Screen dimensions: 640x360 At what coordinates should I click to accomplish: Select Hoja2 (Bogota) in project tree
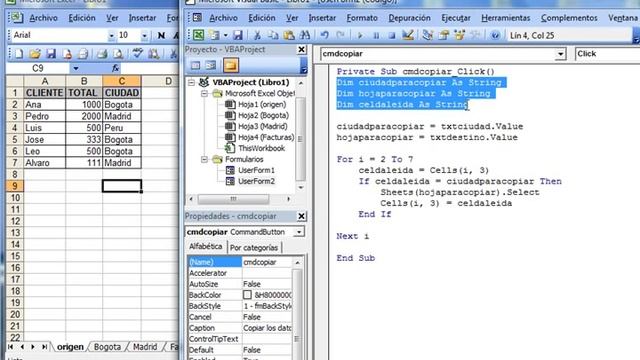tap(263, 116)
